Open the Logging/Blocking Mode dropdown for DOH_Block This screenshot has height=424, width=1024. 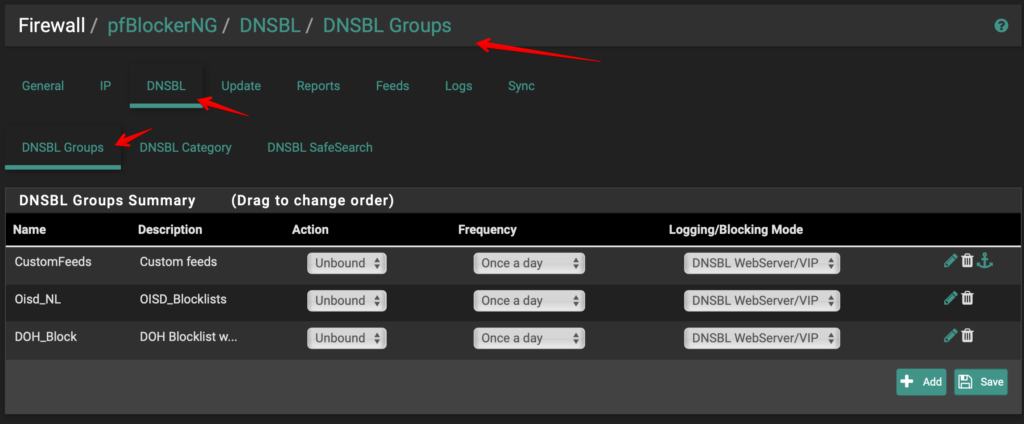pyautogui.click(x=761, y=338)
